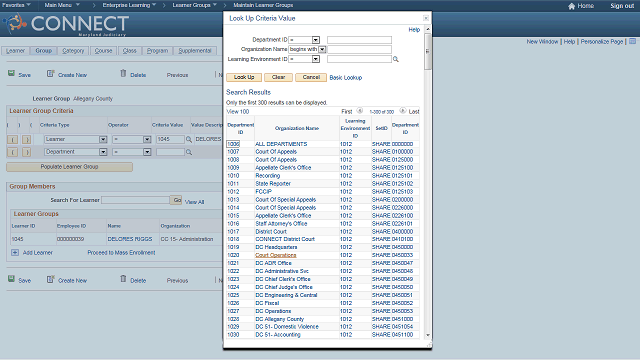Viewport: 640px width, 360px height.
Task: Open Criteria Value lookup beside 1045
Action: pyautogui.click(x=189, y=140)
